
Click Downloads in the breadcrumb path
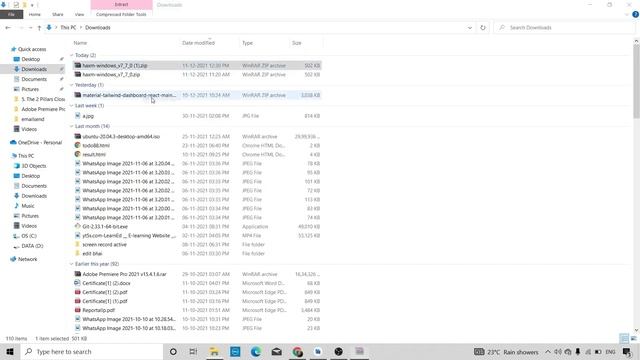tap(98, 28)
